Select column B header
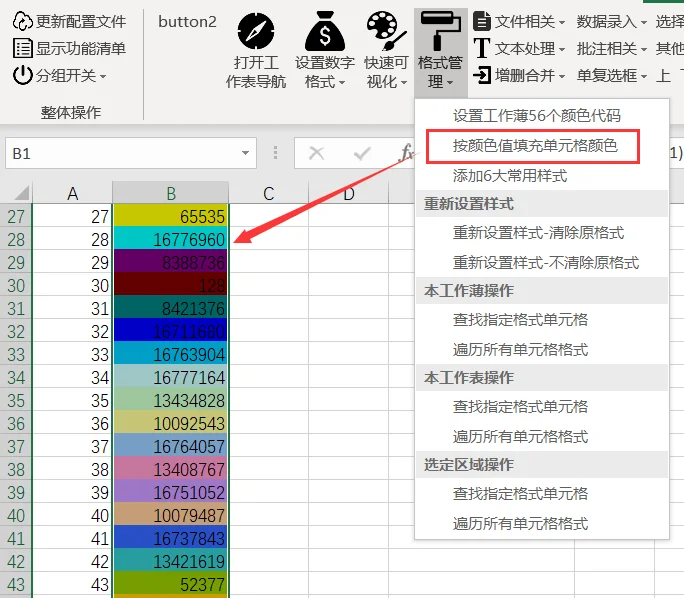Screen dimensions: 684x598 [x=171, y=193]
